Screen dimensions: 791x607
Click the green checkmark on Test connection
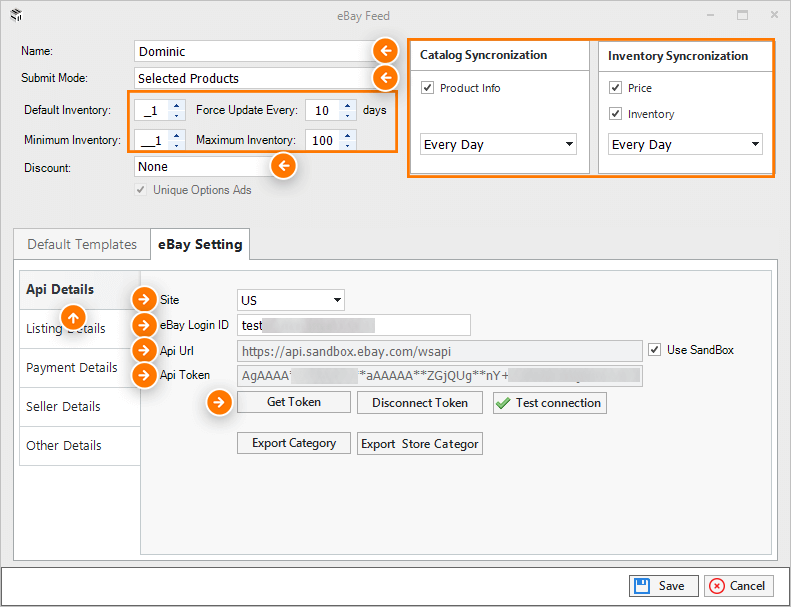coord(503,403)
